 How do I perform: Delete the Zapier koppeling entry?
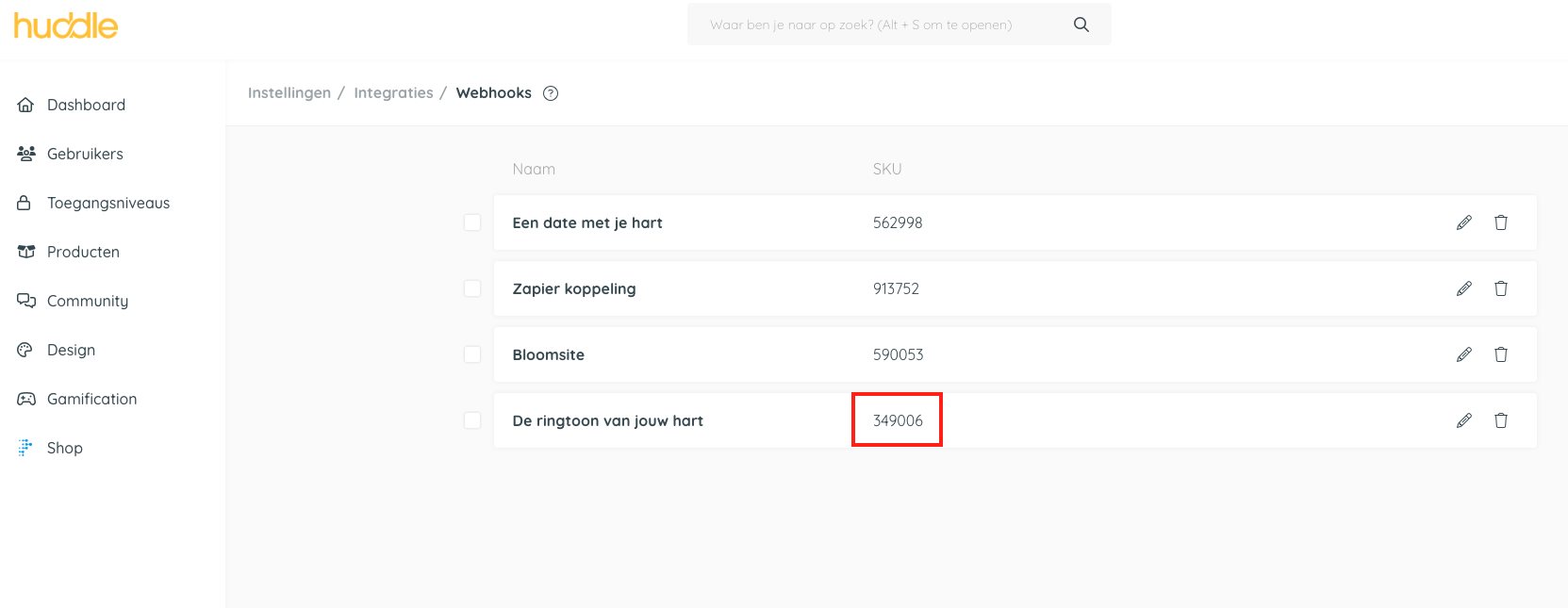pyautogui.click(x=1501, y=288)
